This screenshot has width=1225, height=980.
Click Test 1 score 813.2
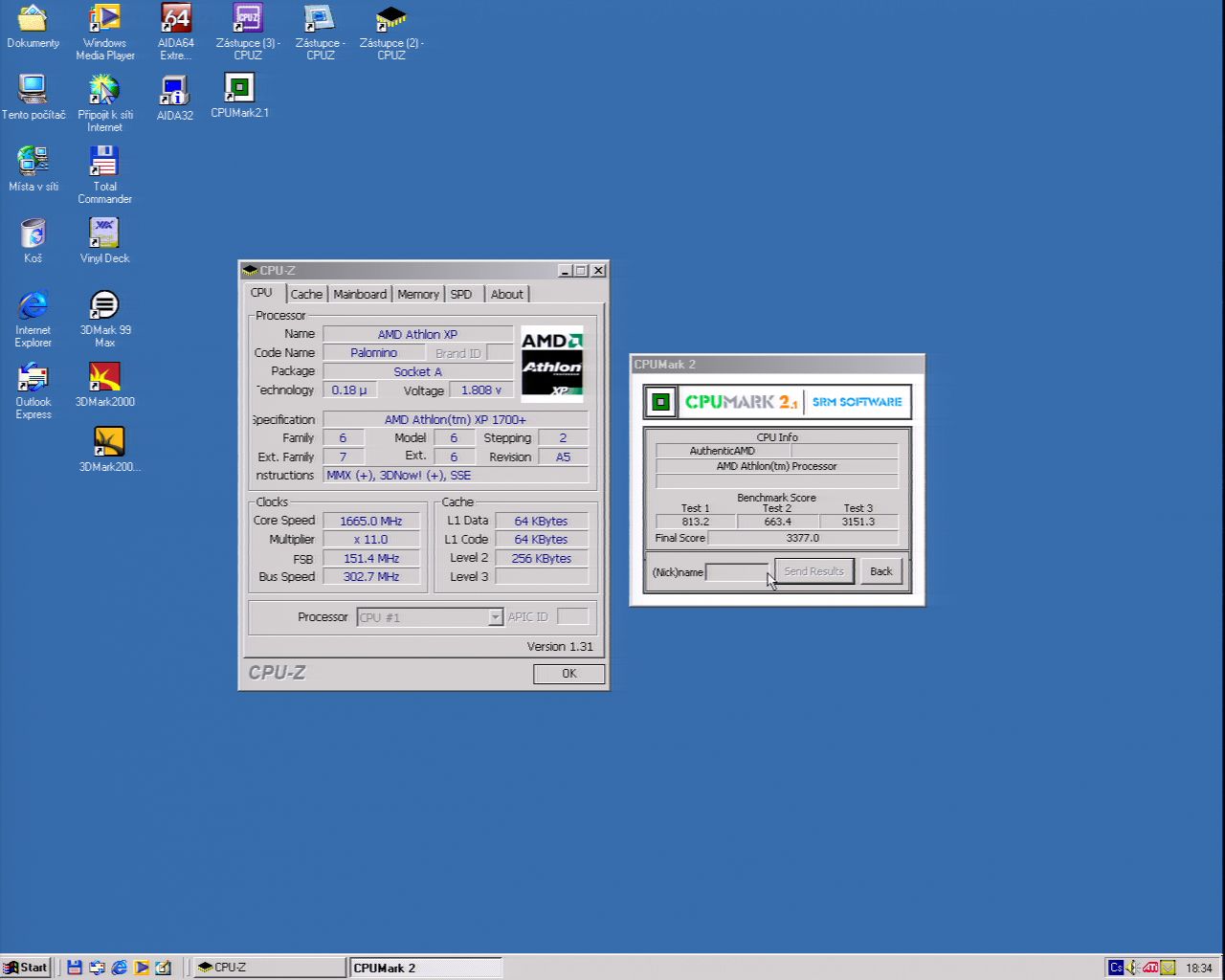click(696, 522)
